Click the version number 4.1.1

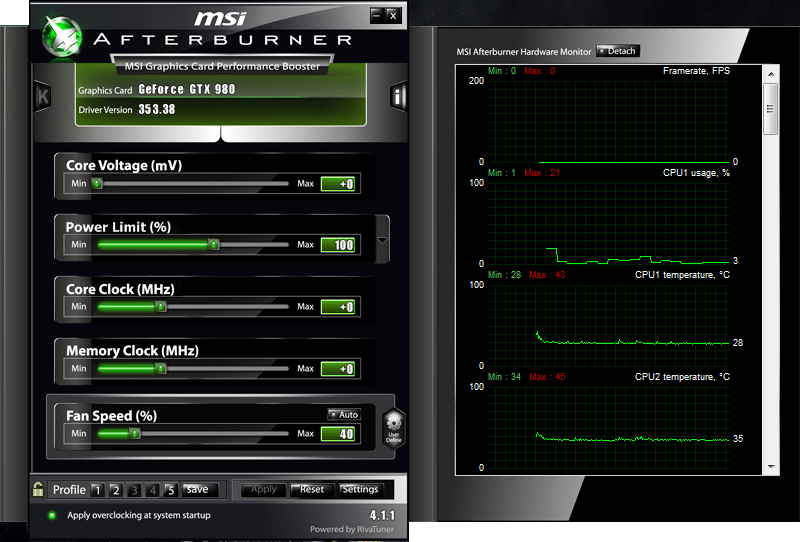coord(382,515)
